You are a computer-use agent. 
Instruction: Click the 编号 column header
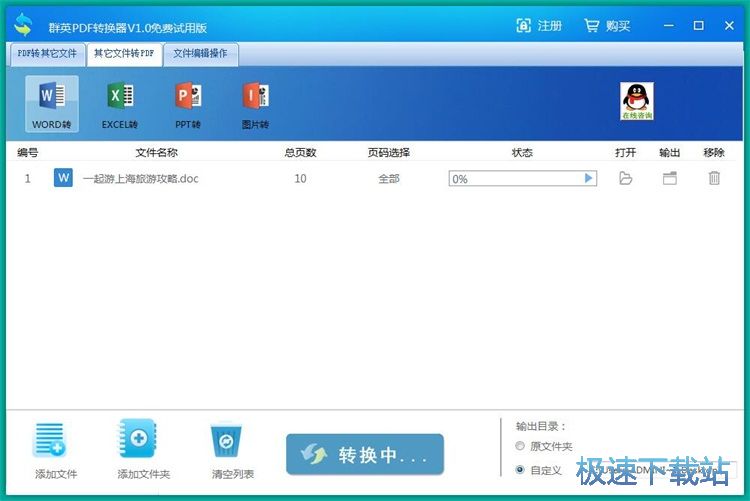click(27, 152)
